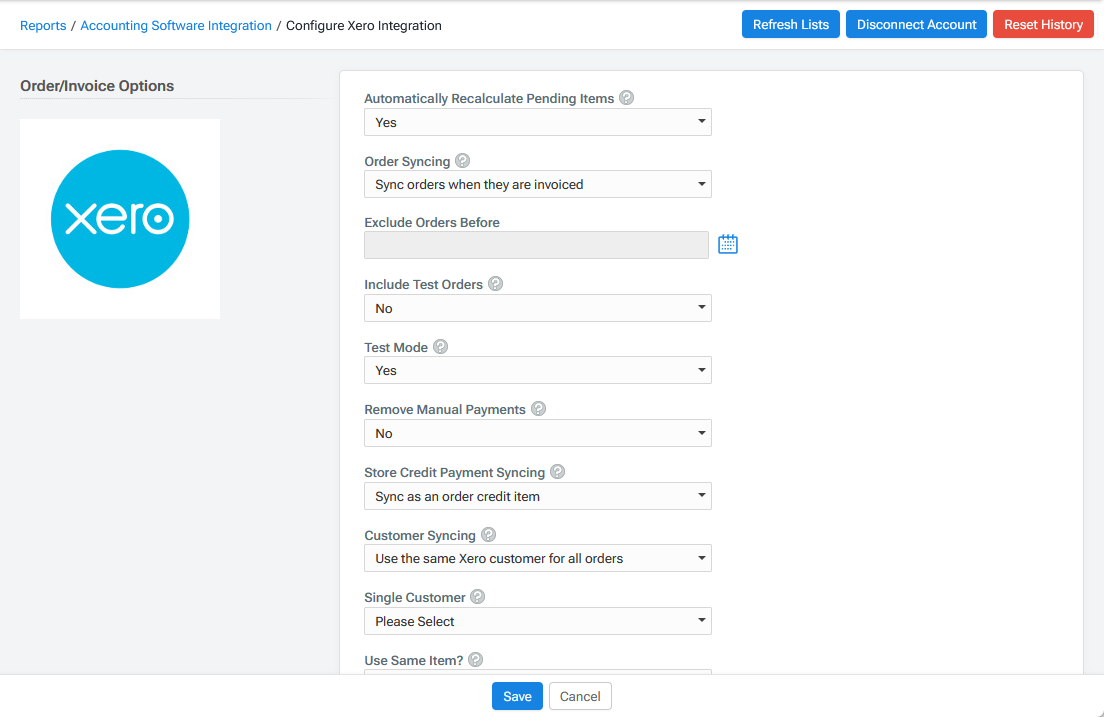1104x717 pixels.
Task: Save the Xero integration settings
Action: (518, 697)
